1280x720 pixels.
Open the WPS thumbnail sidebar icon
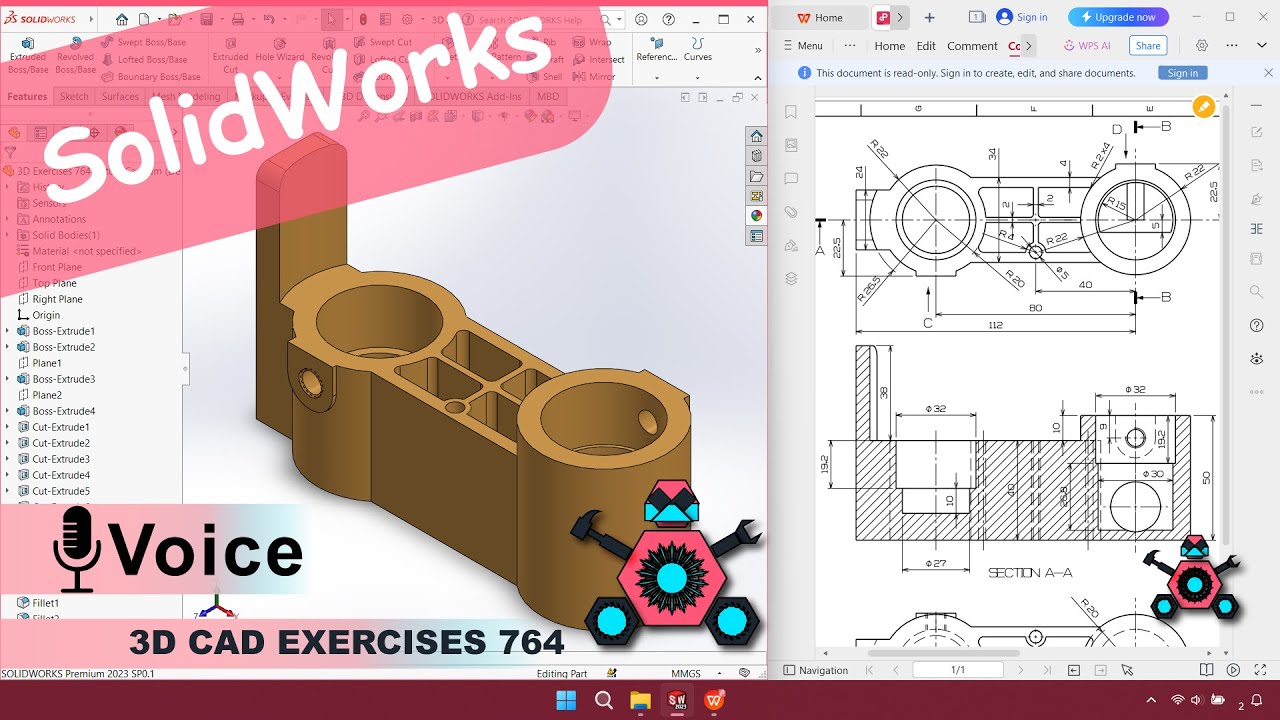(x=791, y=145)
